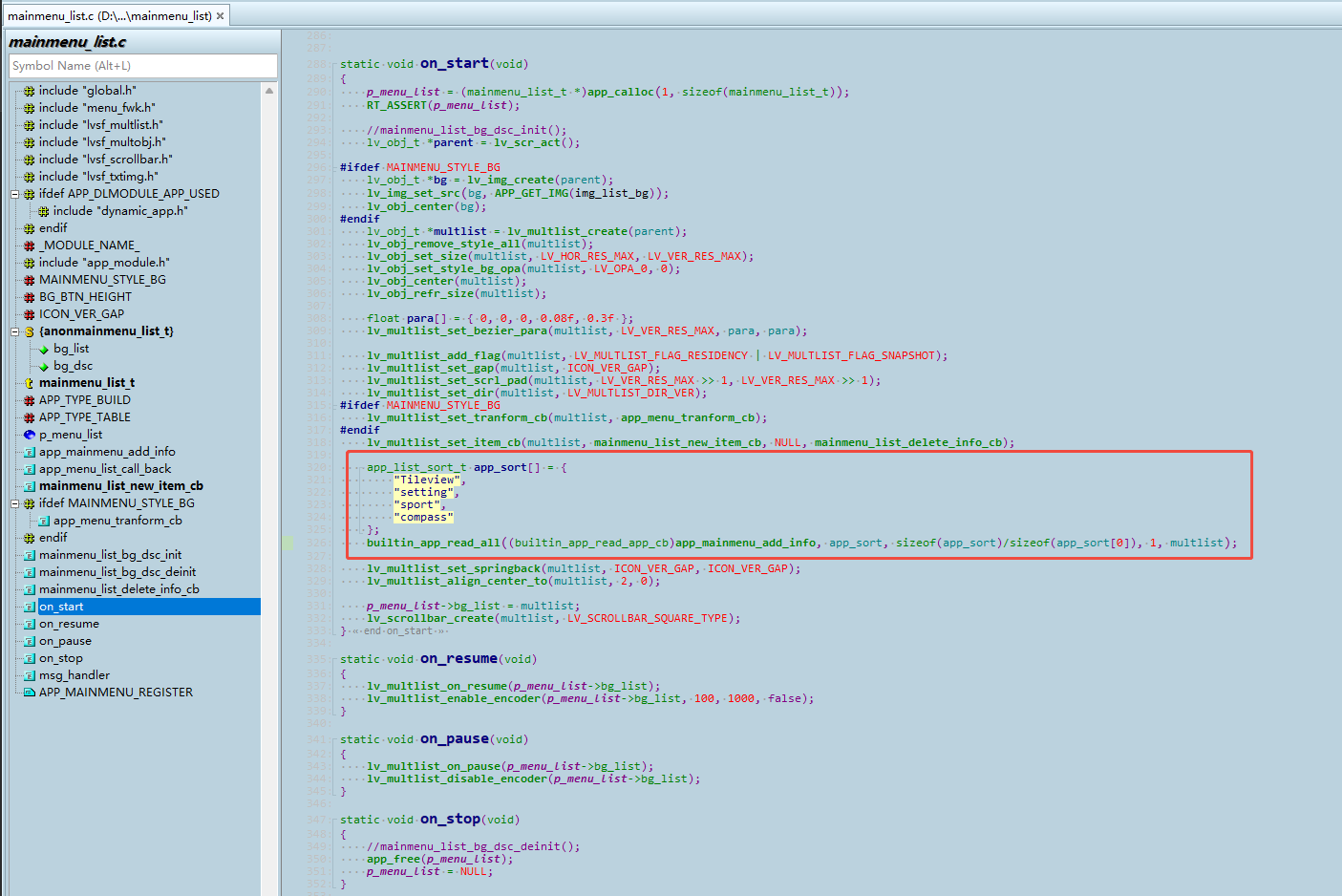Click the dynamic_app.h include icon
The image size is (1342, 896).
[x=44, y=211]
